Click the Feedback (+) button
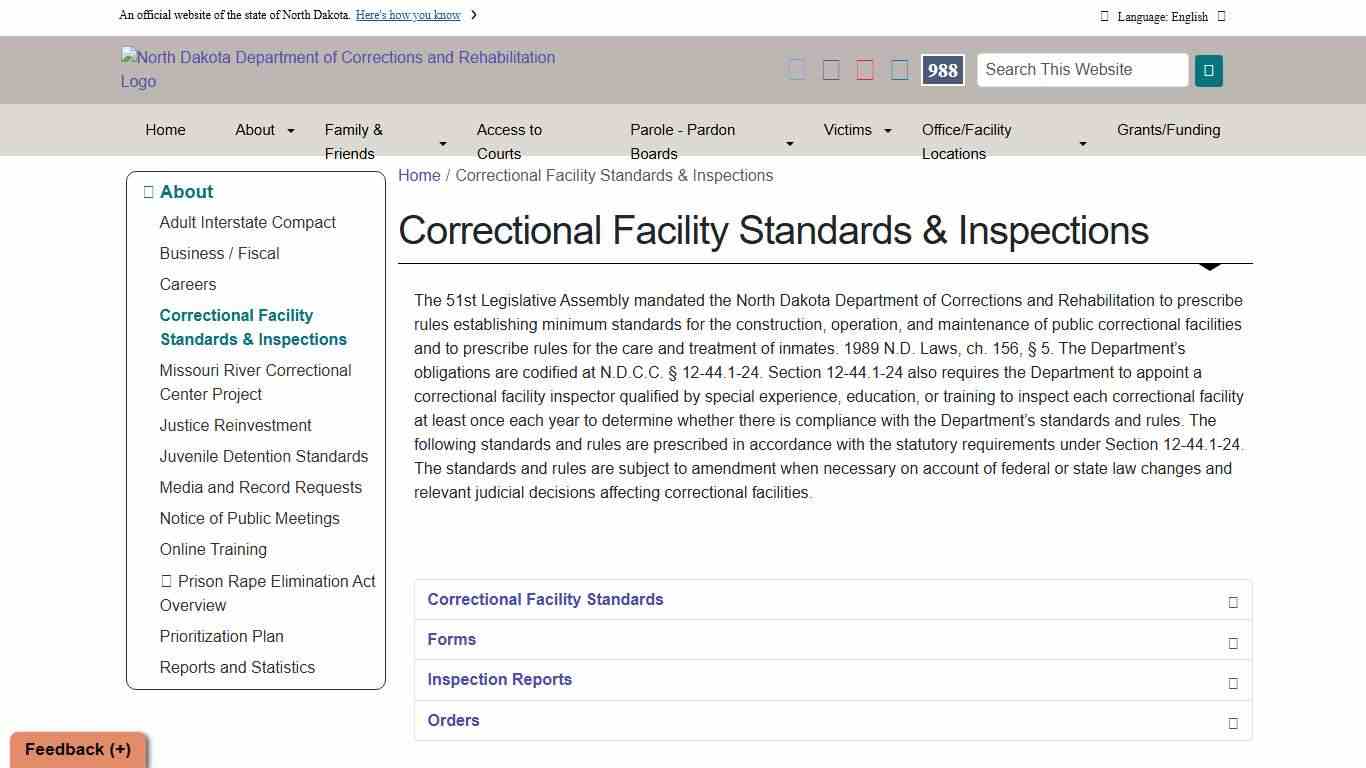This screenshot has width=1366, height=768. 76,749
